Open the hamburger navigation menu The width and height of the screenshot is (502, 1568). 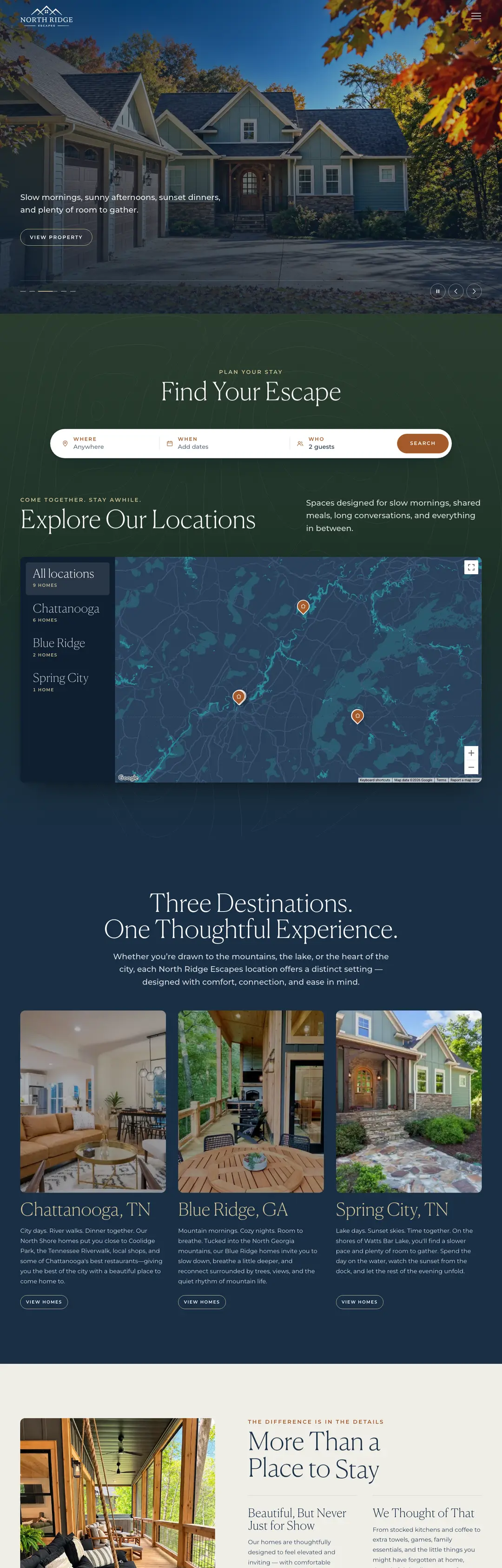(476, 16)
